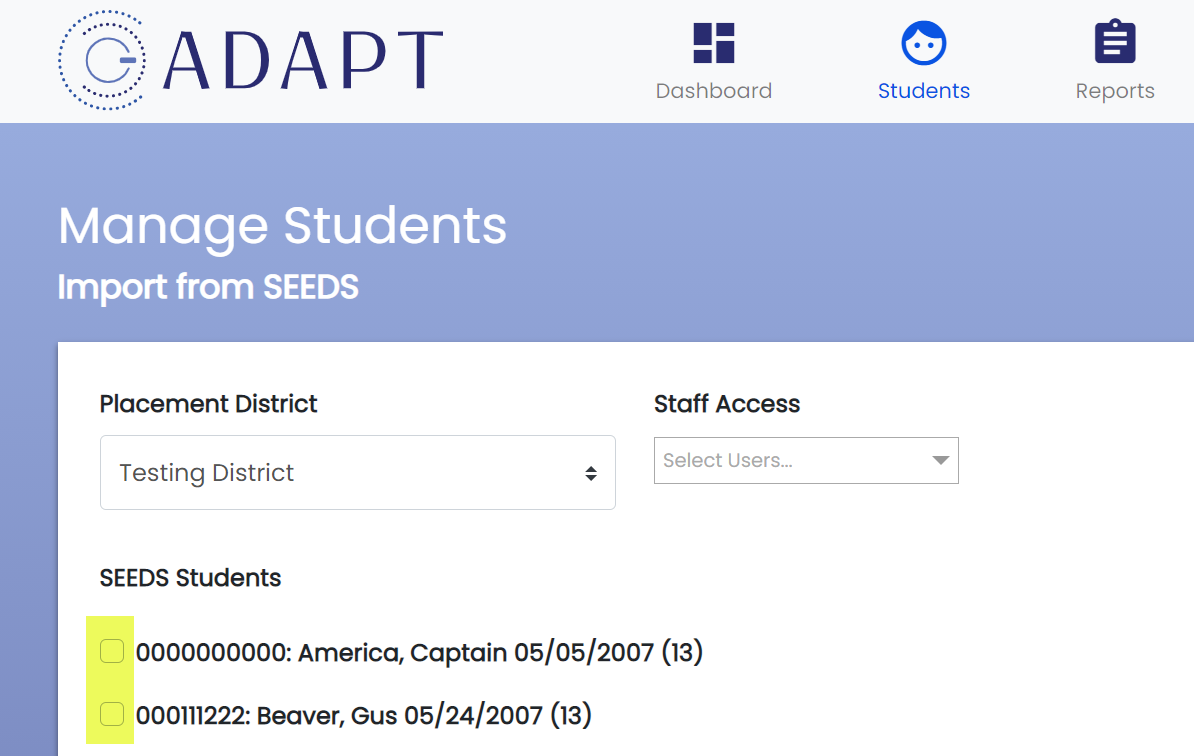This screenshot has width=1194, height=756.
Task: Click the Testing District up-down arrows
Action: (591, 474)
